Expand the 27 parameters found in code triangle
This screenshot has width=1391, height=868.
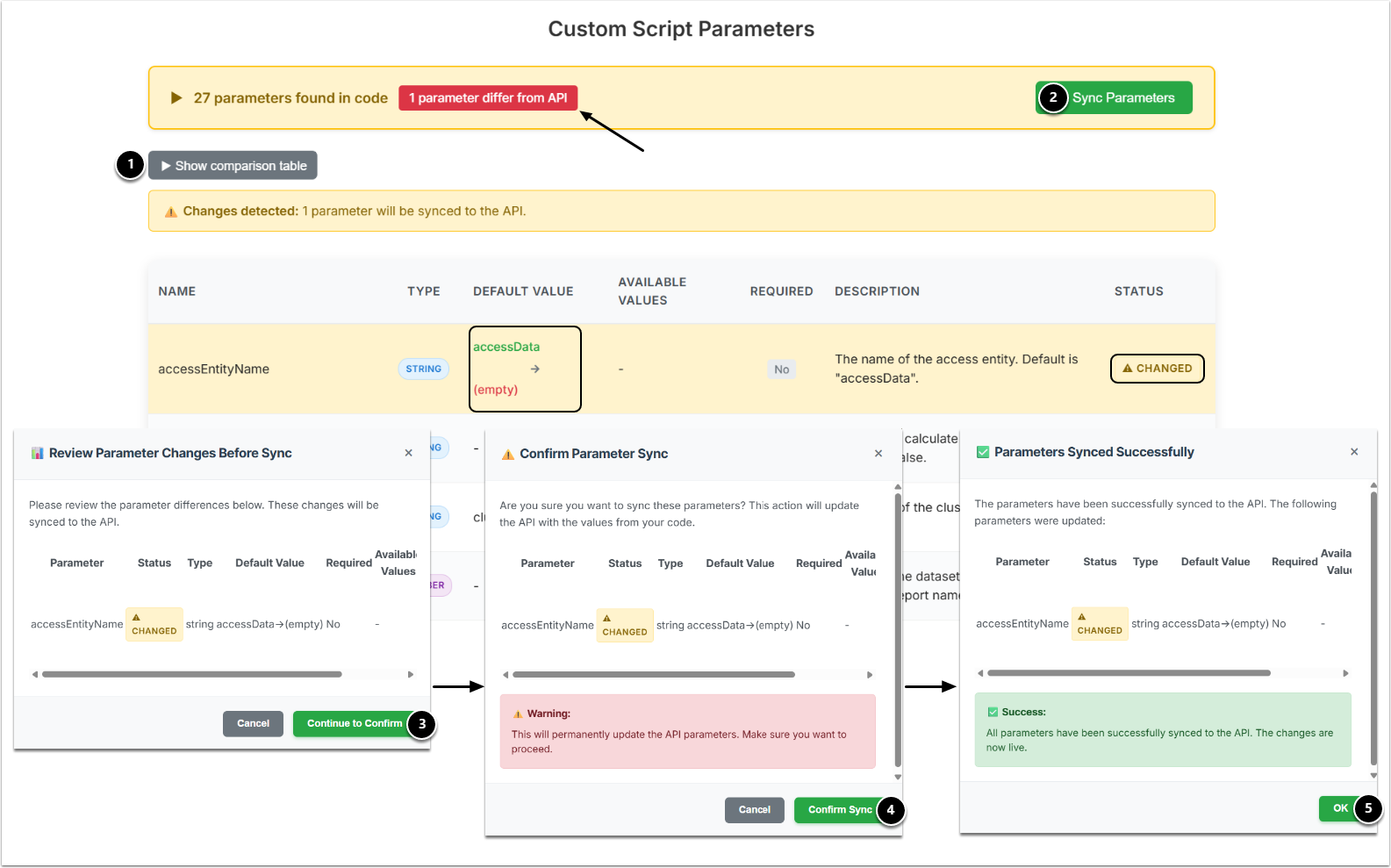[x=176, y=98]
